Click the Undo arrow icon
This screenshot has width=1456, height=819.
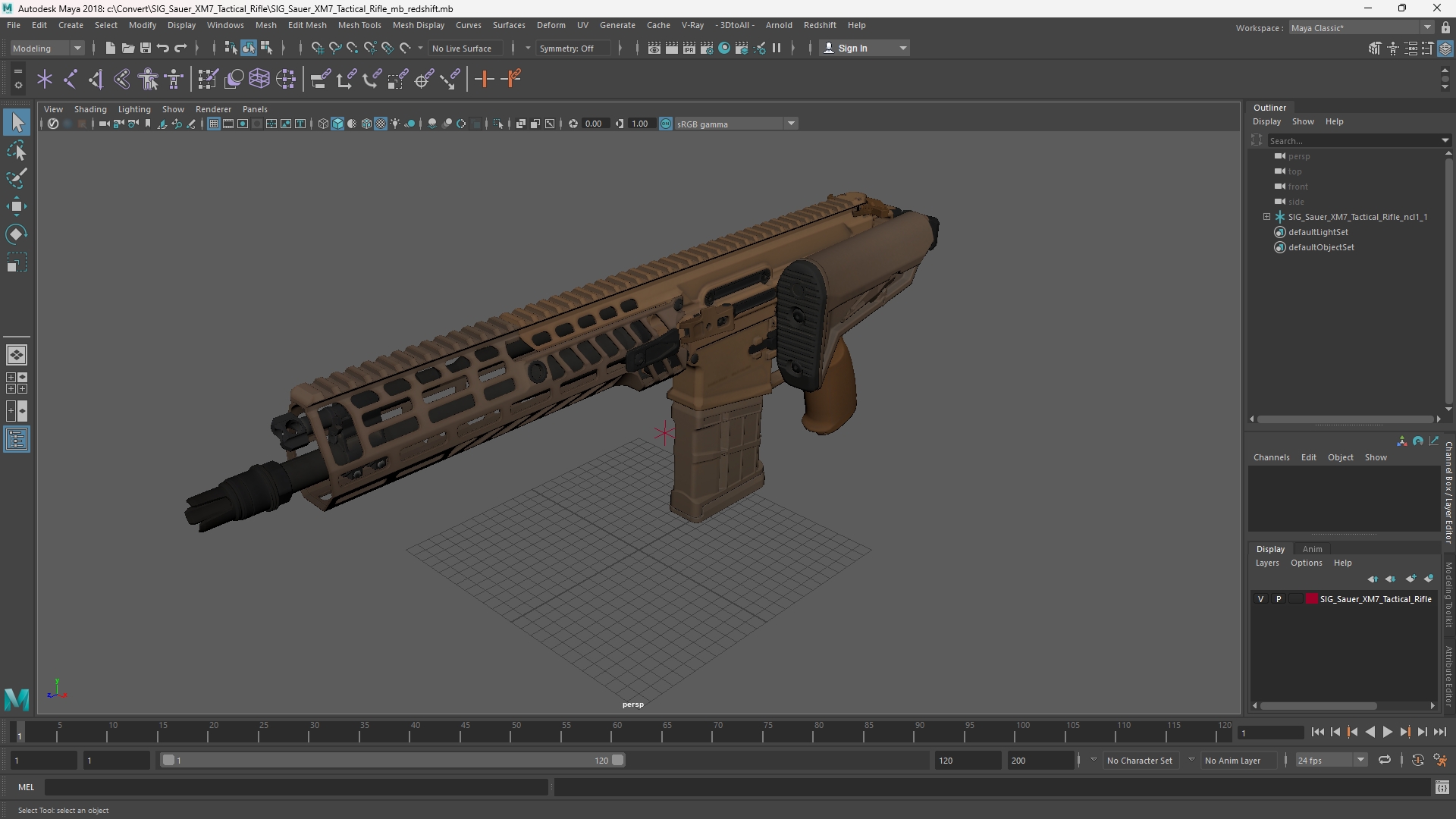pyautogui.click(x=163, y=48)
